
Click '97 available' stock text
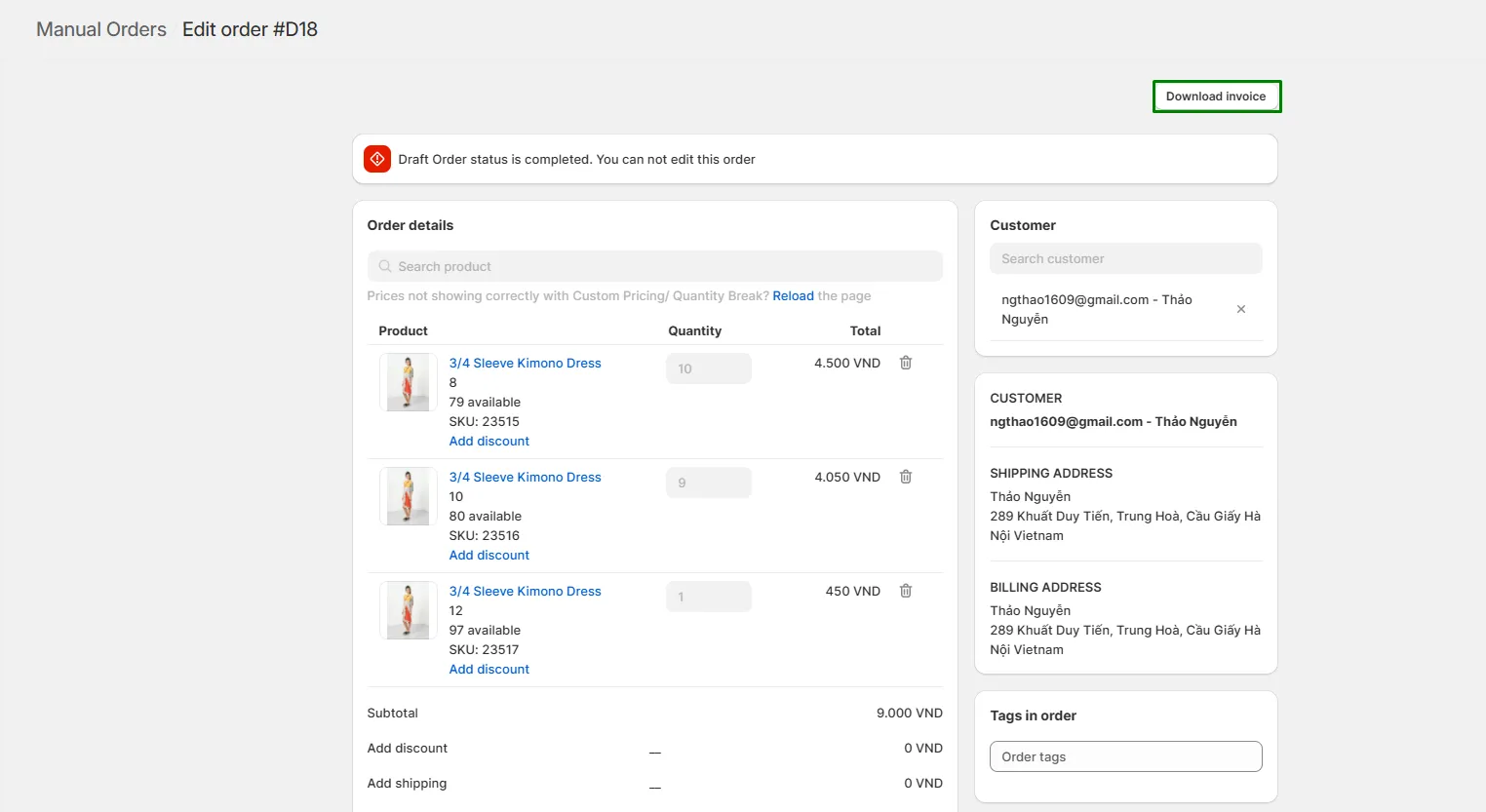click(x=485, y=630)
